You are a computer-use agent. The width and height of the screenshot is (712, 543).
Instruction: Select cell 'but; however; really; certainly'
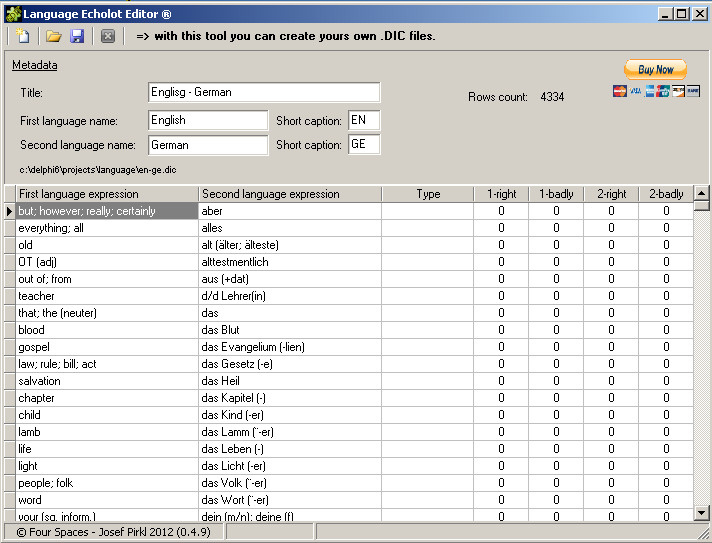pos(107,211)
